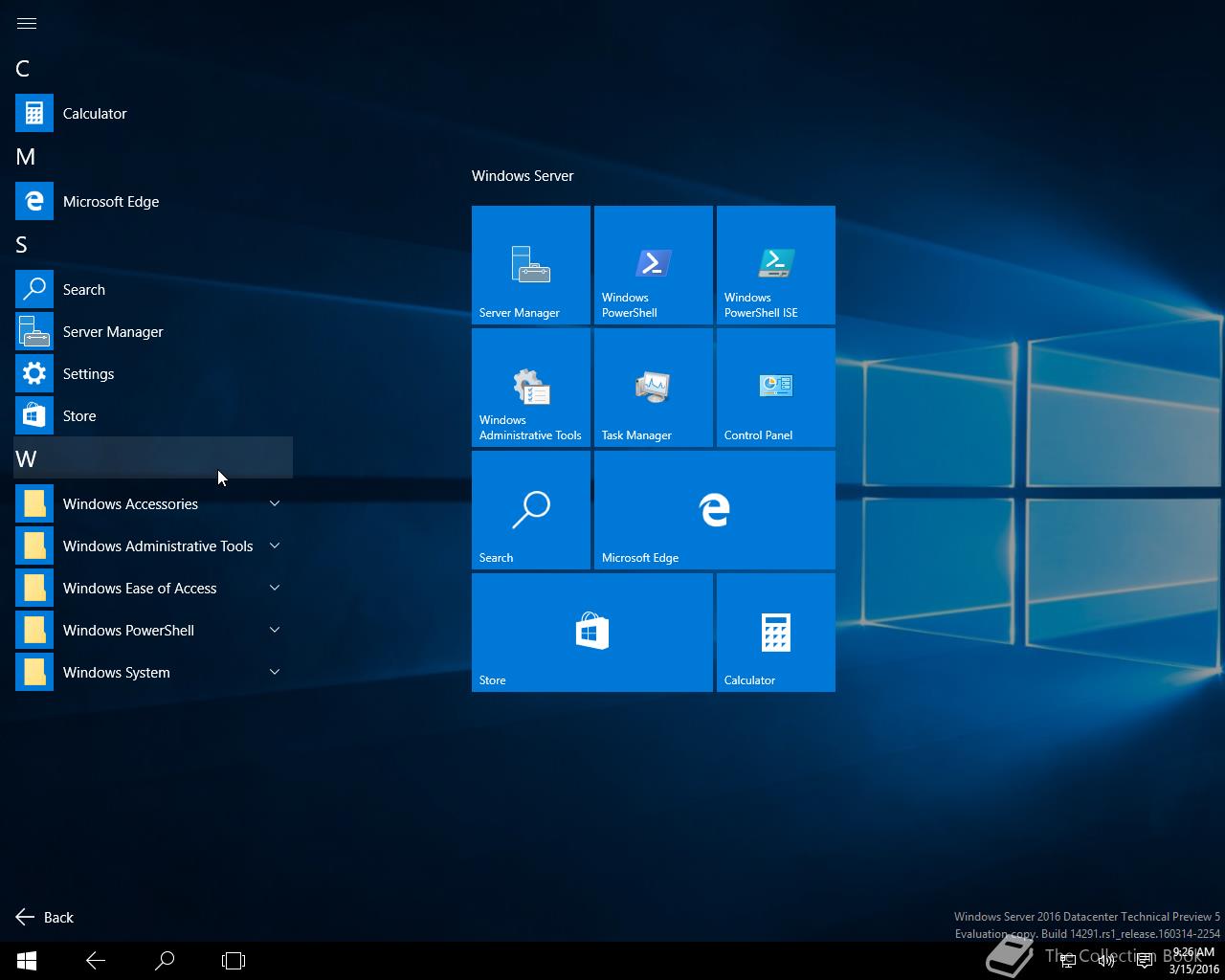This screenshot has width=1225, height=980.
Task: Click the Windows PowerShell folder icon in list
Action: [34, 630]
